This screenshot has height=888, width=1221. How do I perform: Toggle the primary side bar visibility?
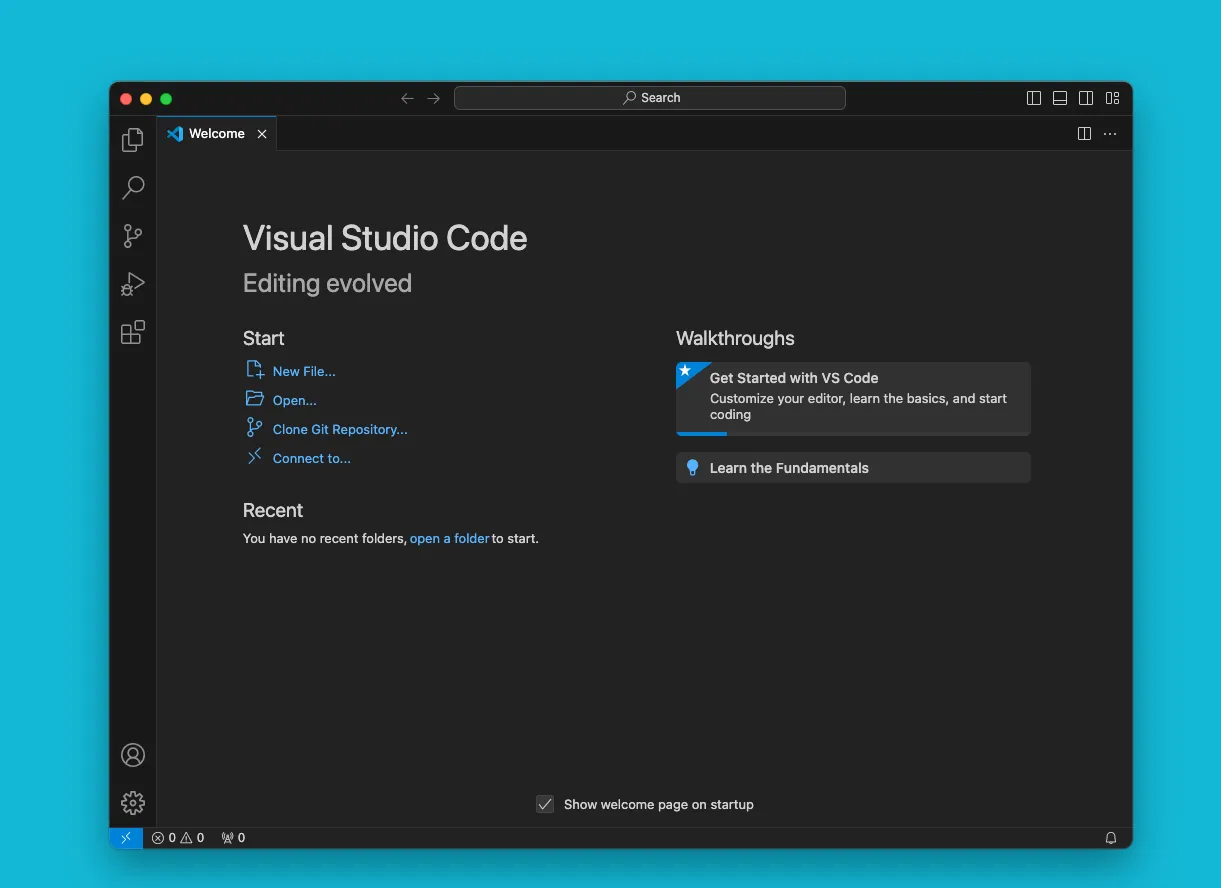(1034, 98)
